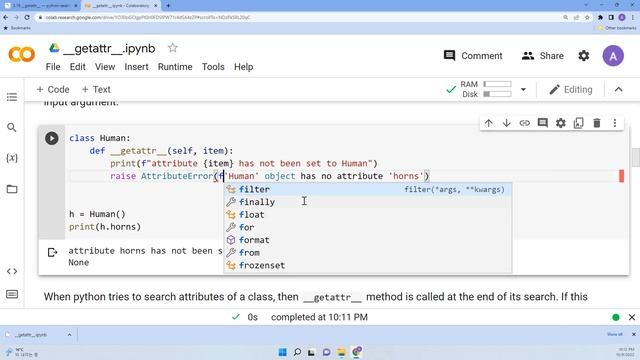Close the bottom status bar
Screen dimensions: 640x360
point(632,317)
